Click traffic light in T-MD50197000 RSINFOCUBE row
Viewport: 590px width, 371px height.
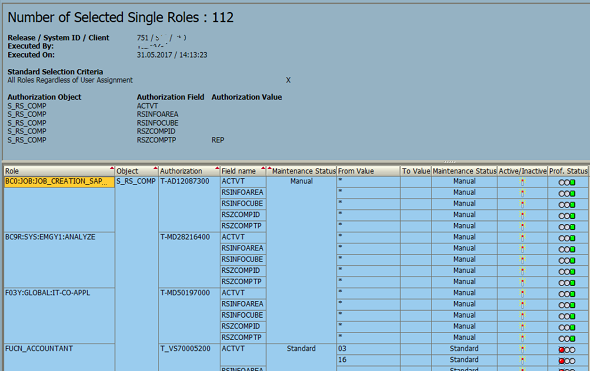[x=567, y=316]
